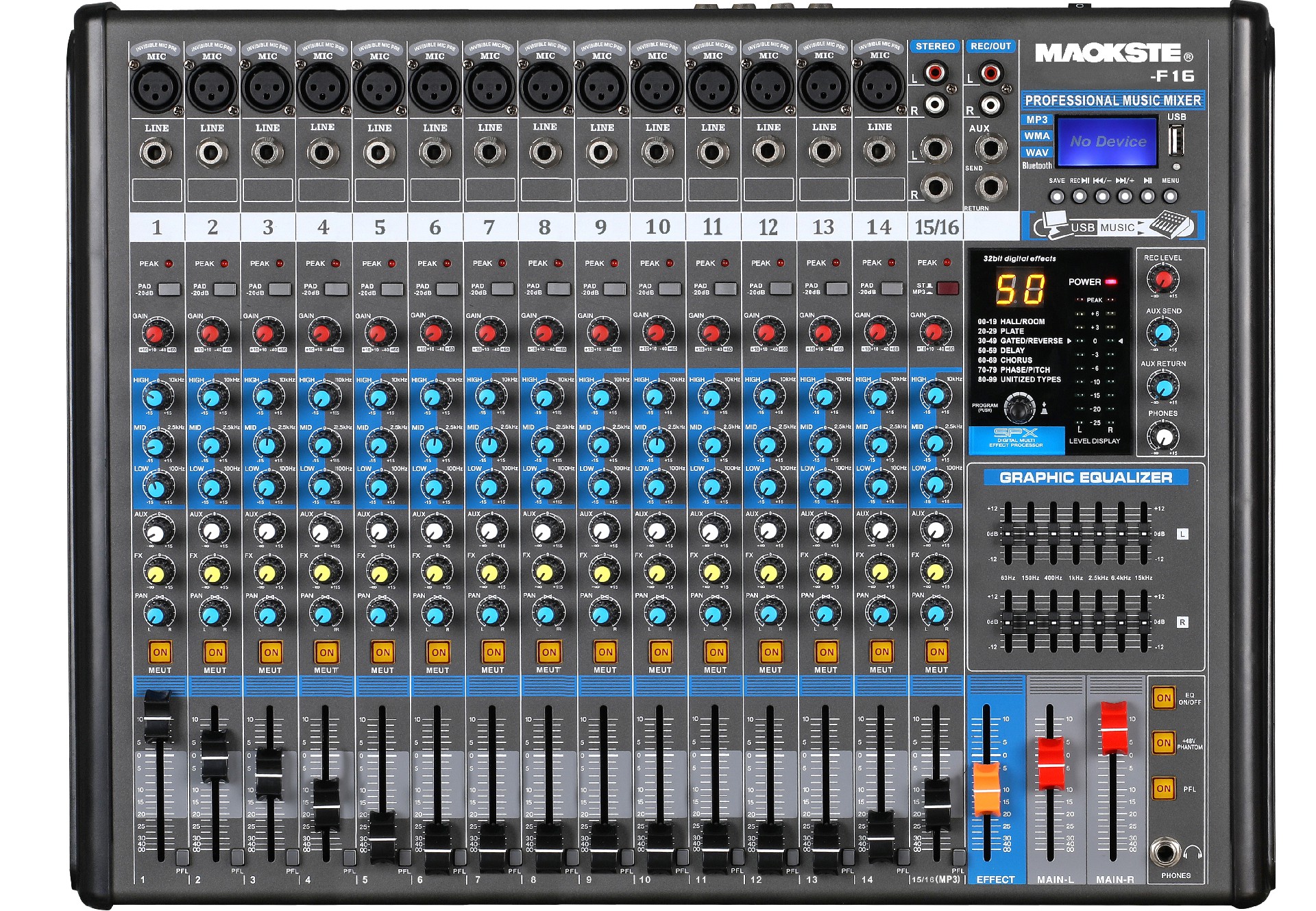Click the red GAIN knob on channel 7

coord(488,334)
